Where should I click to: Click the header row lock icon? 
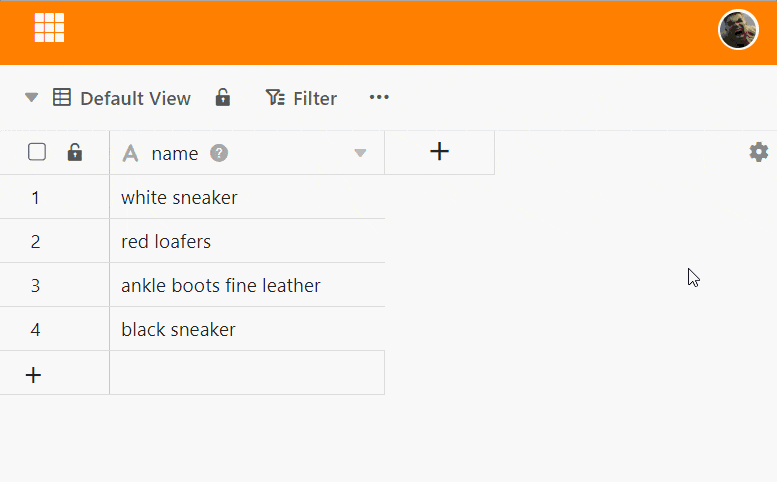(74, 152)
